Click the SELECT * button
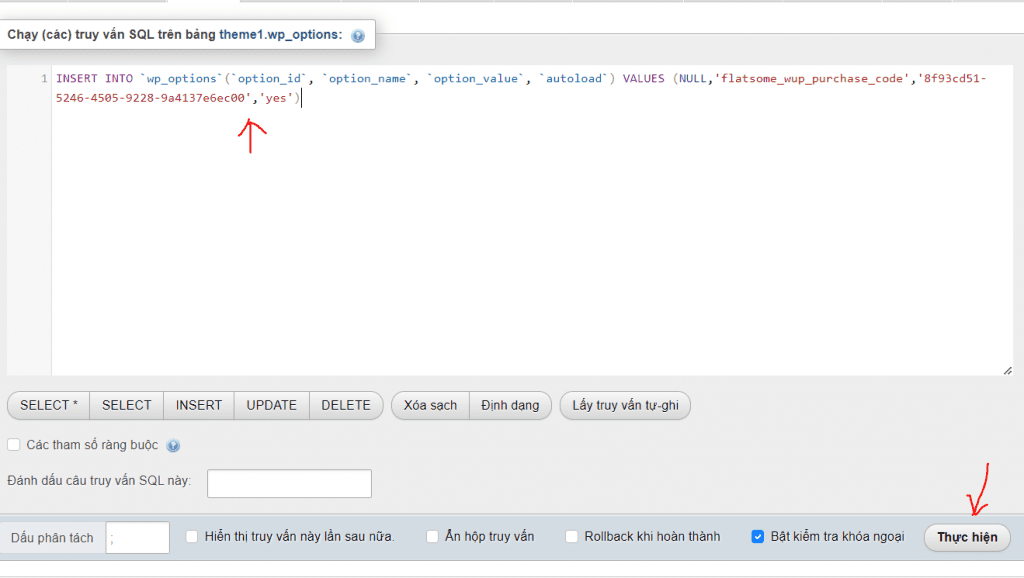This screenshot has width=1024, height=578. coord(48,405)
